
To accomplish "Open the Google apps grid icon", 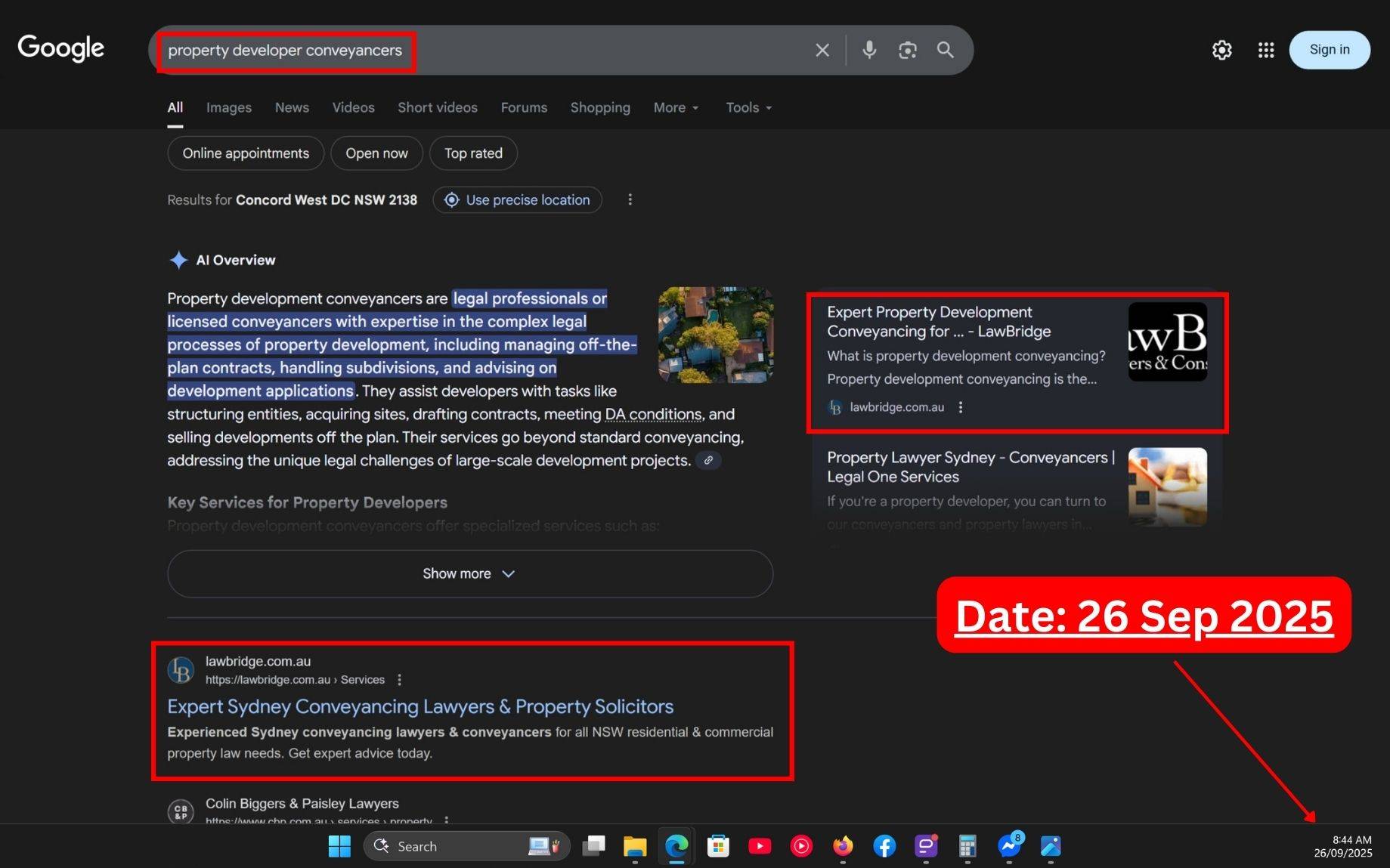I will pos(1266,50).
